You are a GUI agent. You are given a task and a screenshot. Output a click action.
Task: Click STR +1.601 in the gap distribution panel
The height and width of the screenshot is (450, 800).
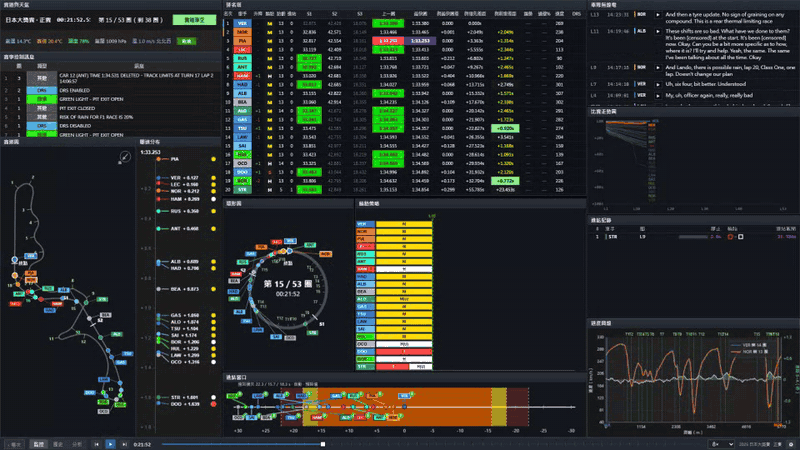click(x=185, y=397)
